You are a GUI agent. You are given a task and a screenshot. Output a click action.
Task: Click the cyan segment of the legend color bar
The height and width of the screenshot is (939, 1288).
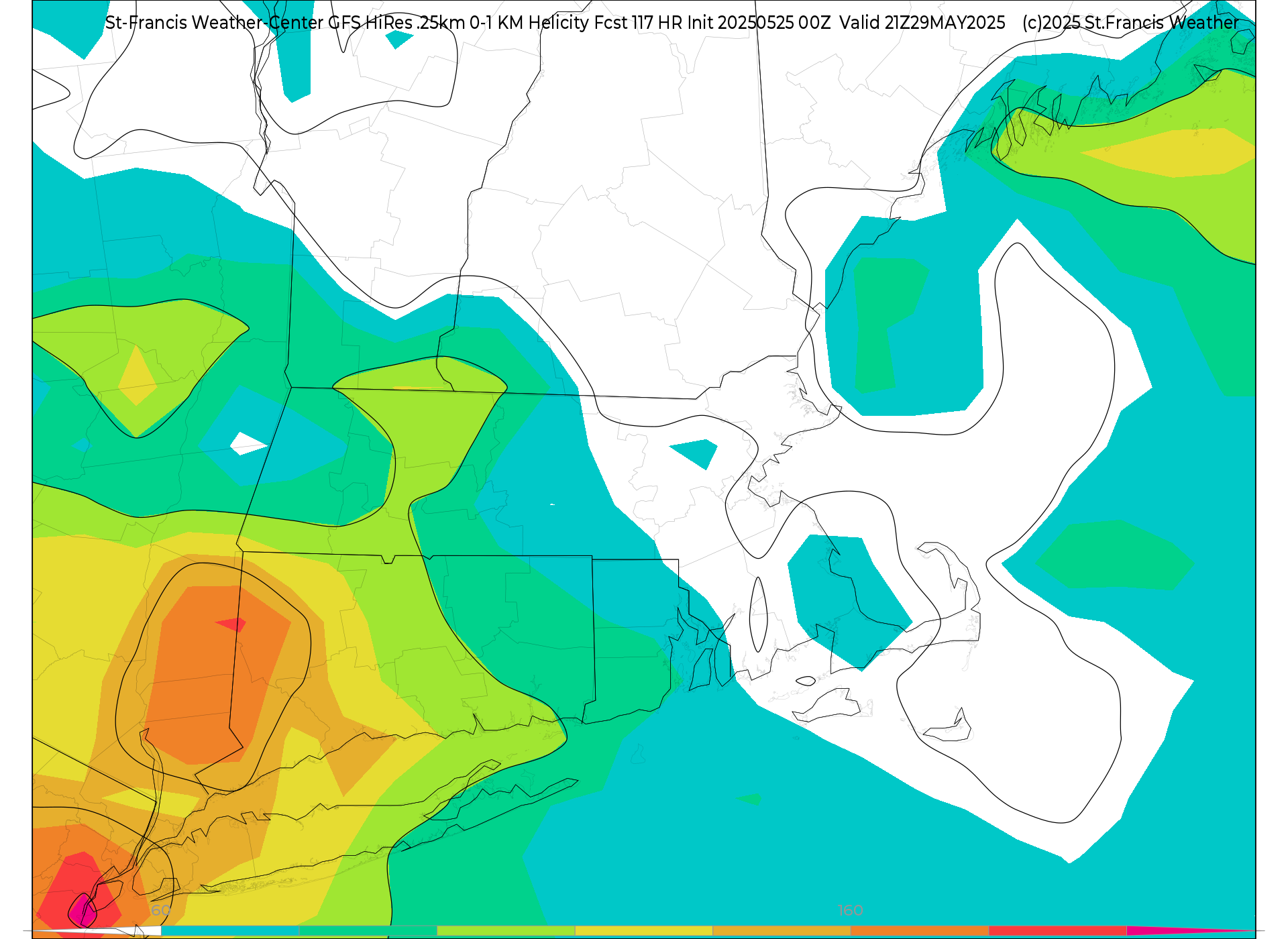(230, 931)
